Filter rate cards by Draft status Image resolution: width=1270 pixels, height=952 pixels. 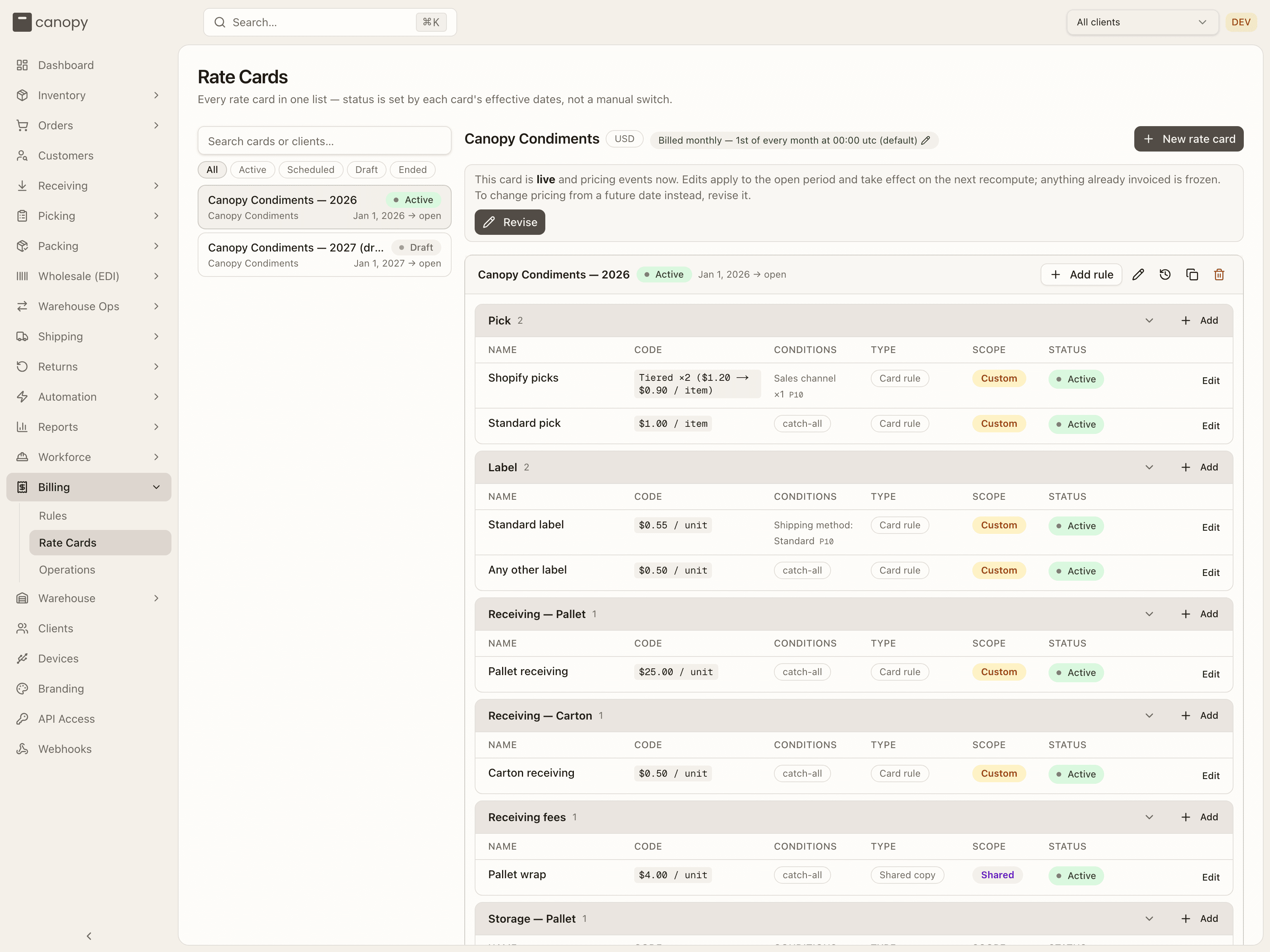point(366,170)
